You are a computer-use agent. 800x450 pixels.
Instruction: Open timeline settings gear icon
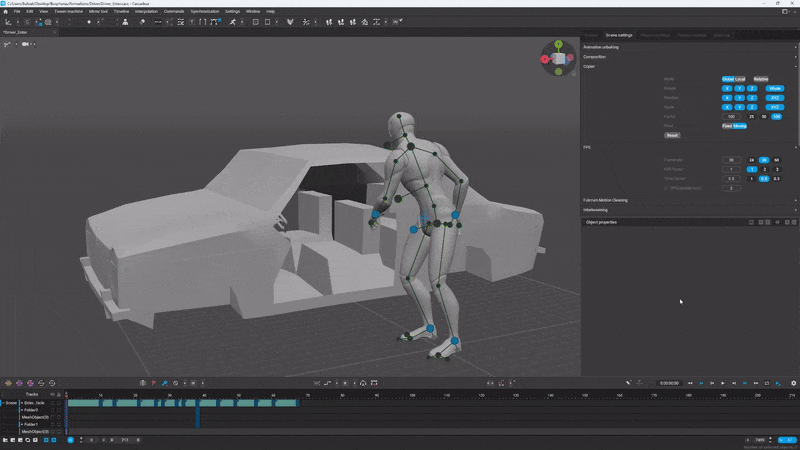click(794, 383)
